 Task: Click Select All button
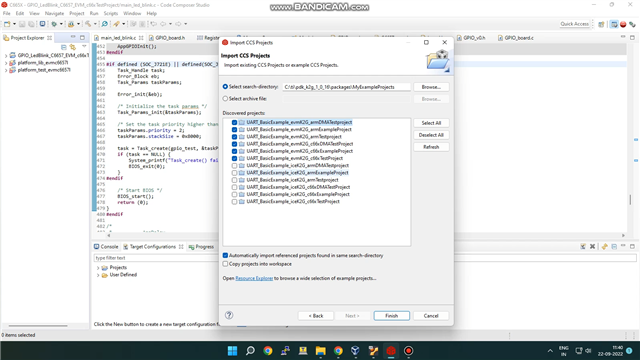[431, 123]
